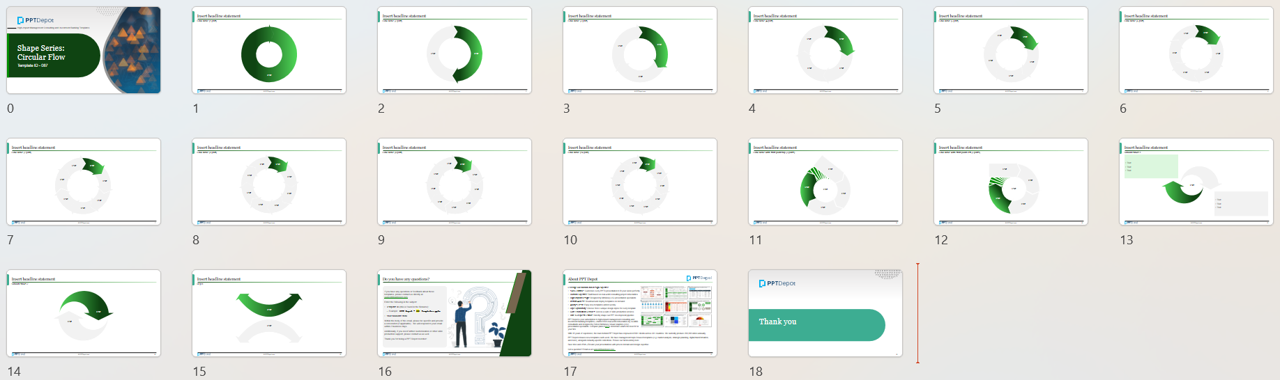Select slide 2 thumbnail
This screenshot has width=1280, height=380.
click(455, 50)
